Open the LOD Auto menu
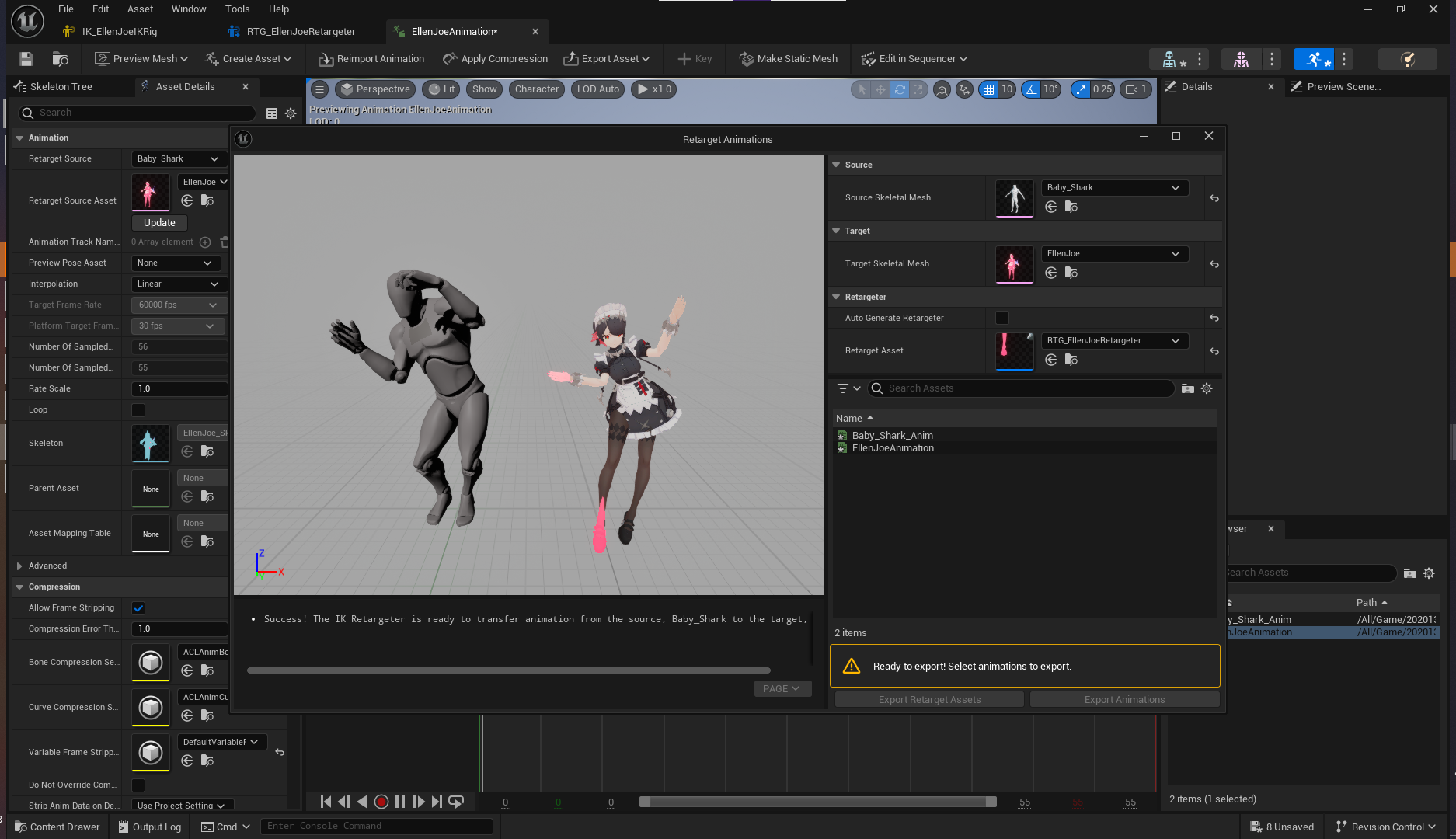The height and width of the screenshot is (839, 1456). click(x=597, y=89)
